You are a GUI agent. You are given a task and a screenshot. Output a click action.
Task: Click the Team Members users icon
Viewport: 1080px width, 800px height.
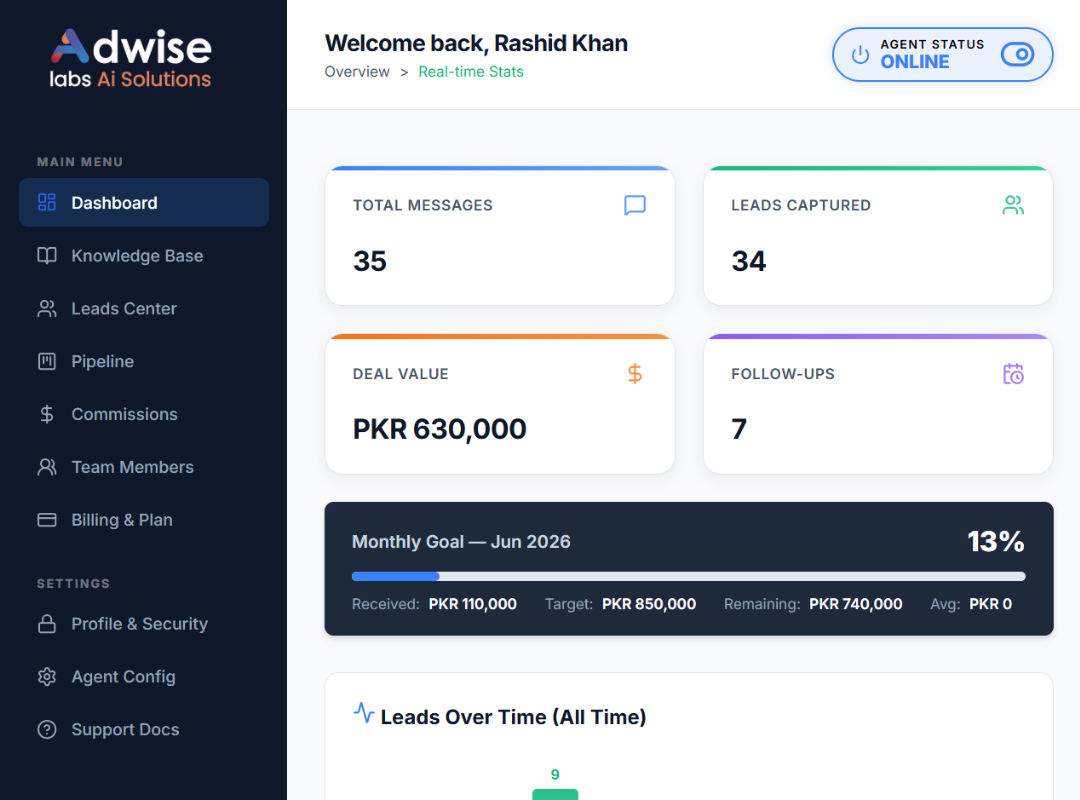pos(47,467)
